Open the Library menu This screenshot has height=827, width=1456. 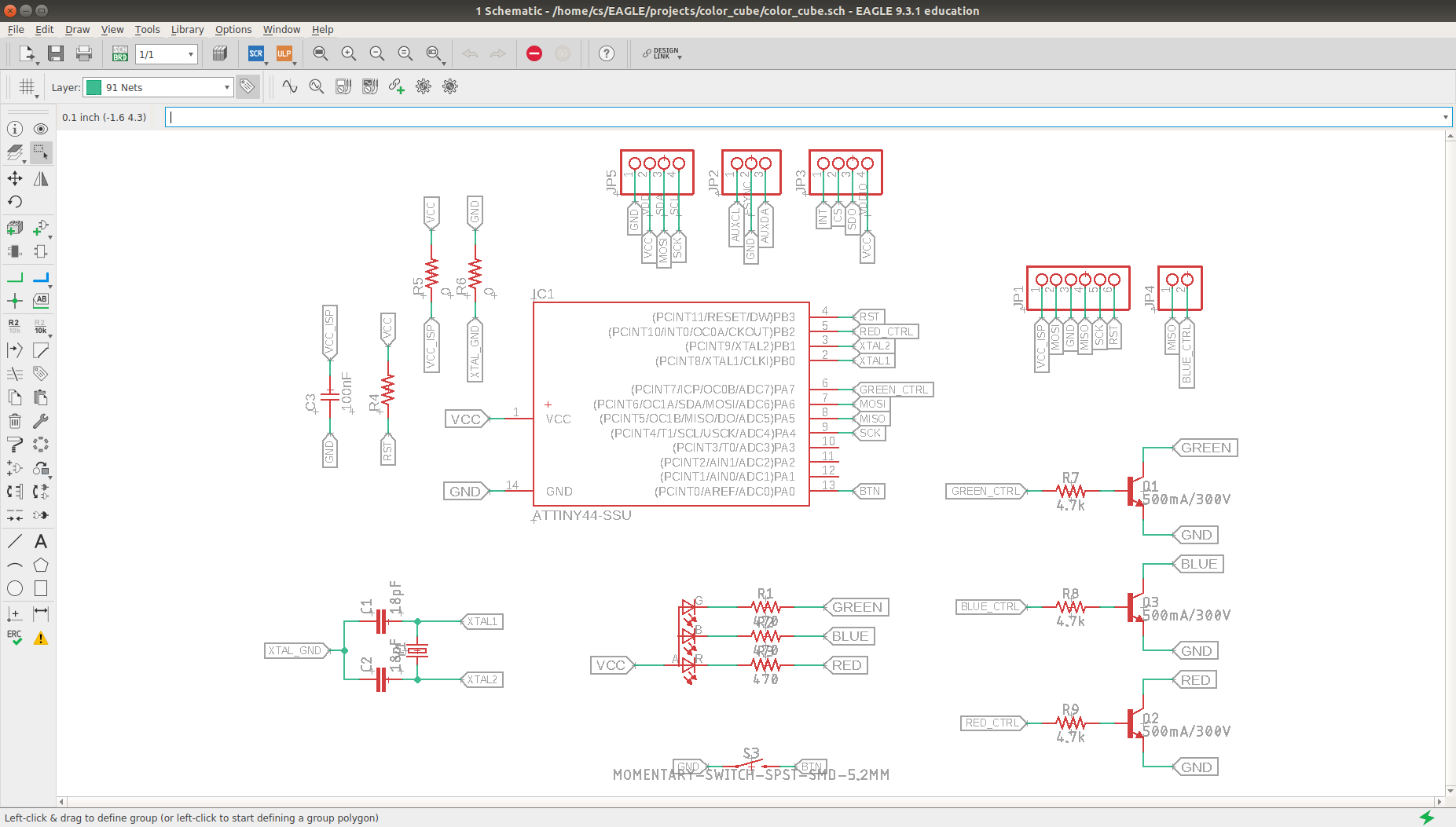(187, 29)
